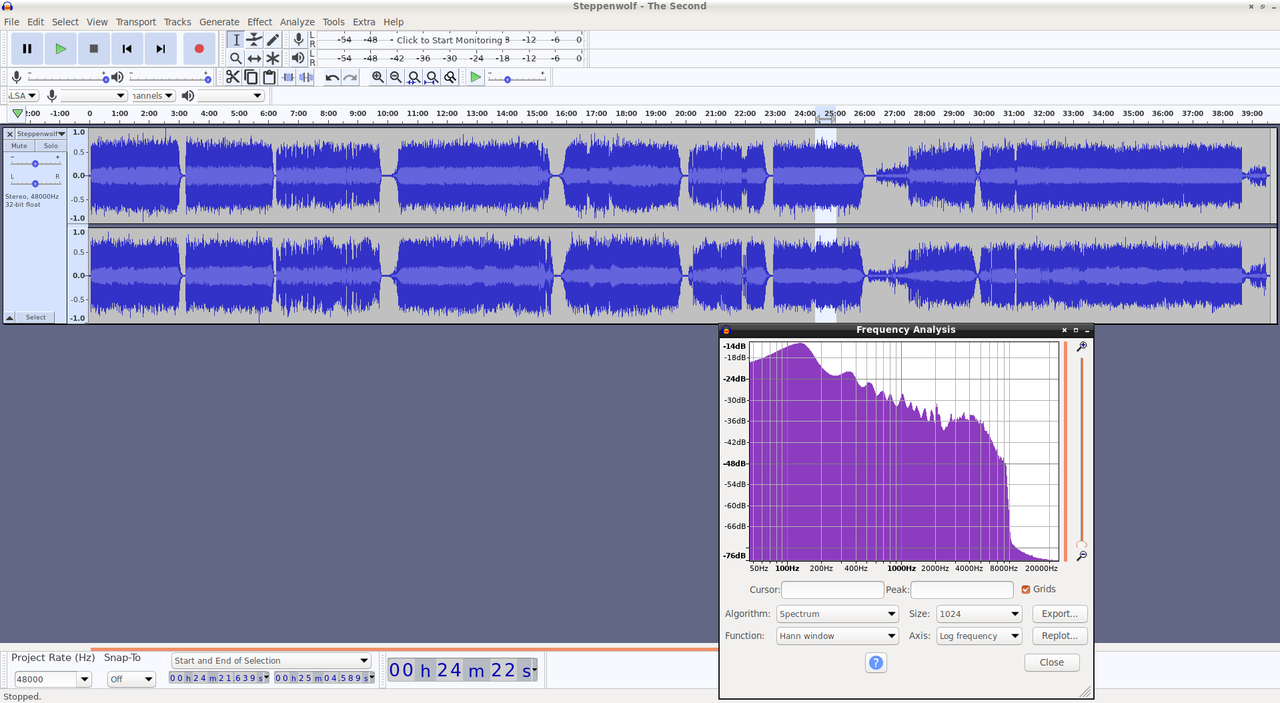Open the Tracks menu
Viewport: 1280px width, 703px height.
[x=177, y=22]
